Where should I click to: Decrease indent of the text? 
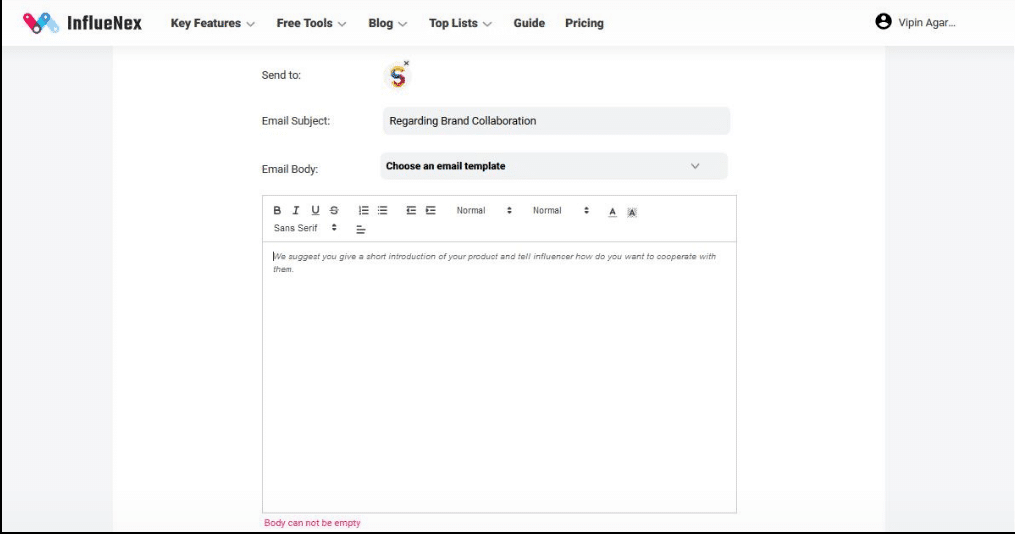411,210
